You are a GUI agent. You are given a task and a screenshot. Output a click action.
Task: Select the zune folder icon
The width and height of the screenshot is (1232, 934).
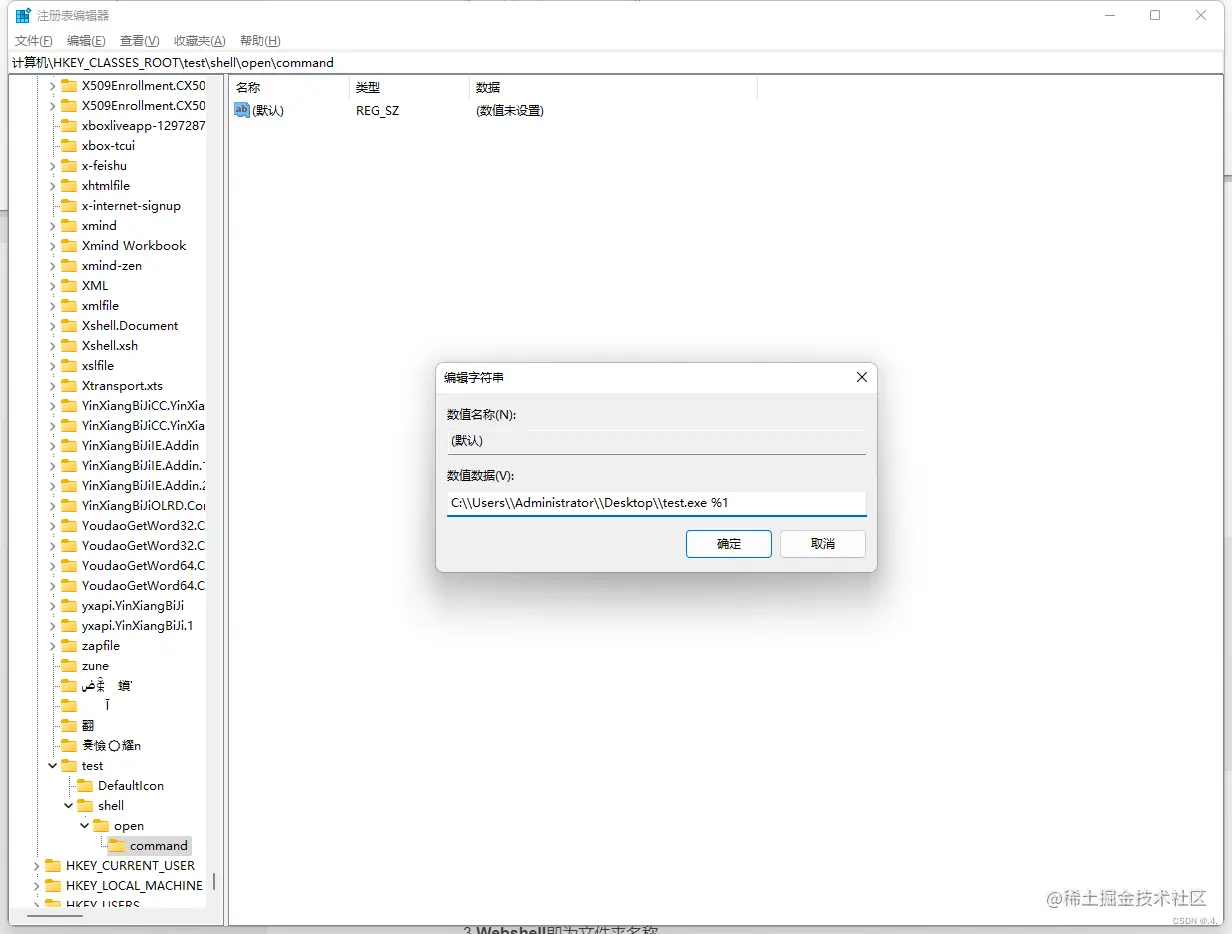click(x=69, y=666)
